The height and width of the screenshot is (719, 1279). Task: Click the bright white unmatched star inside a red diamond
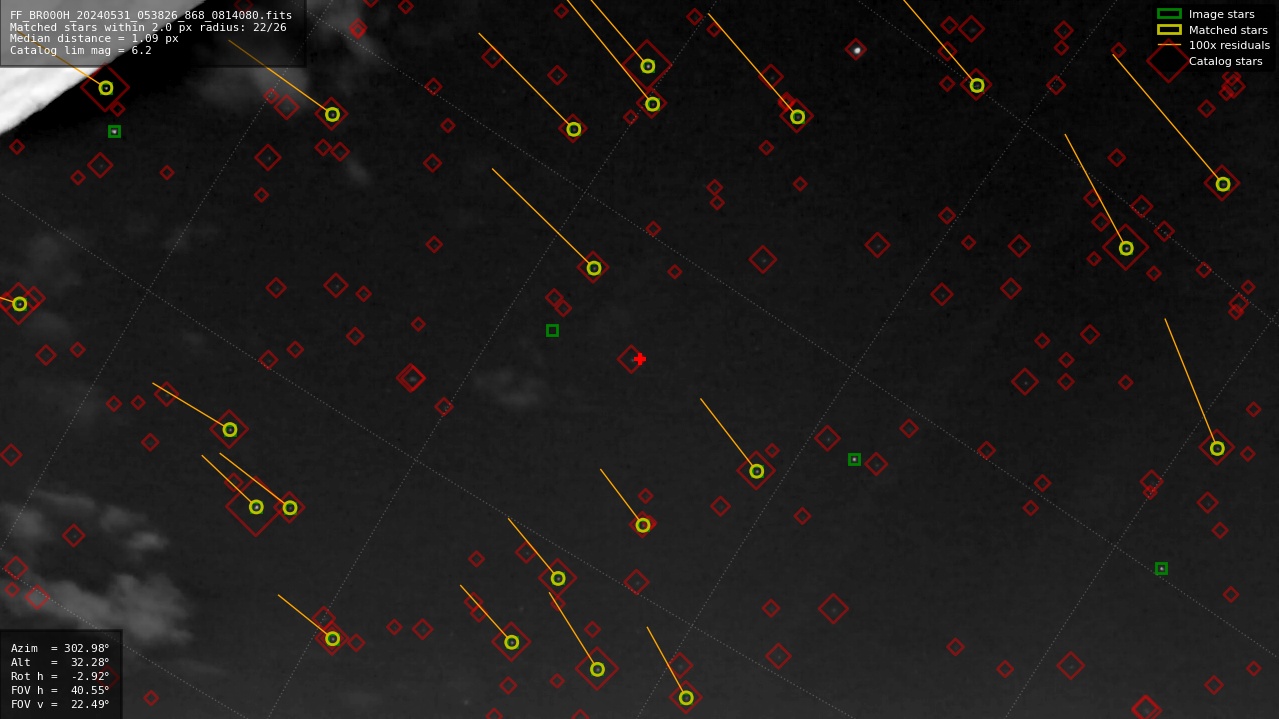[856, 50]
